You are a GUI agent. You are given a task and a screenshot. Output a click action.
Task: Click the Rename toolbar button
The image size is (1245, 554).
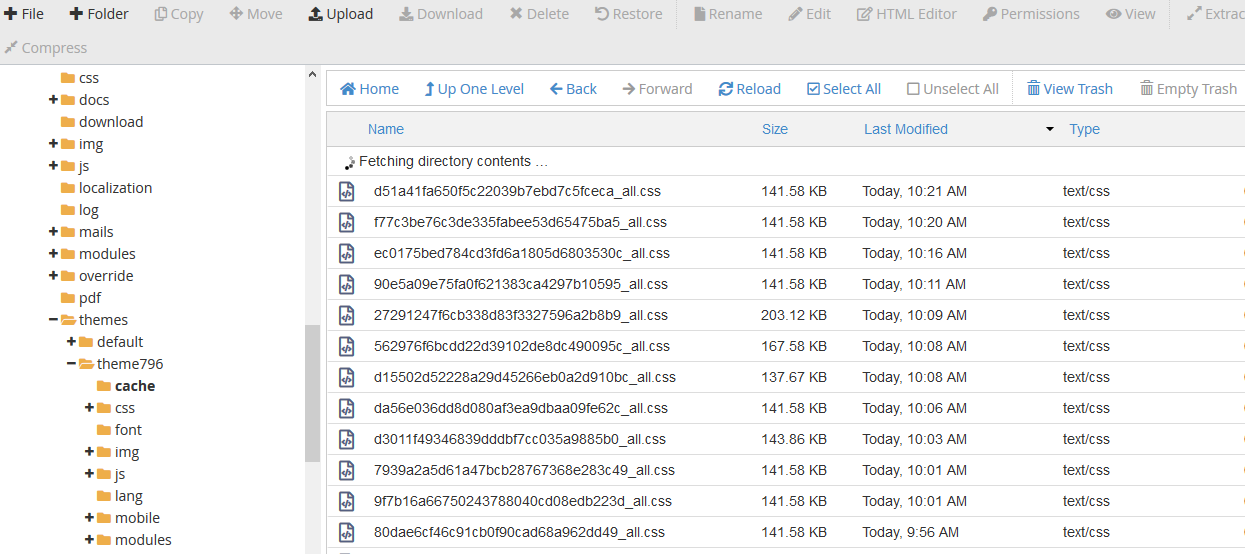click(727, 14)
